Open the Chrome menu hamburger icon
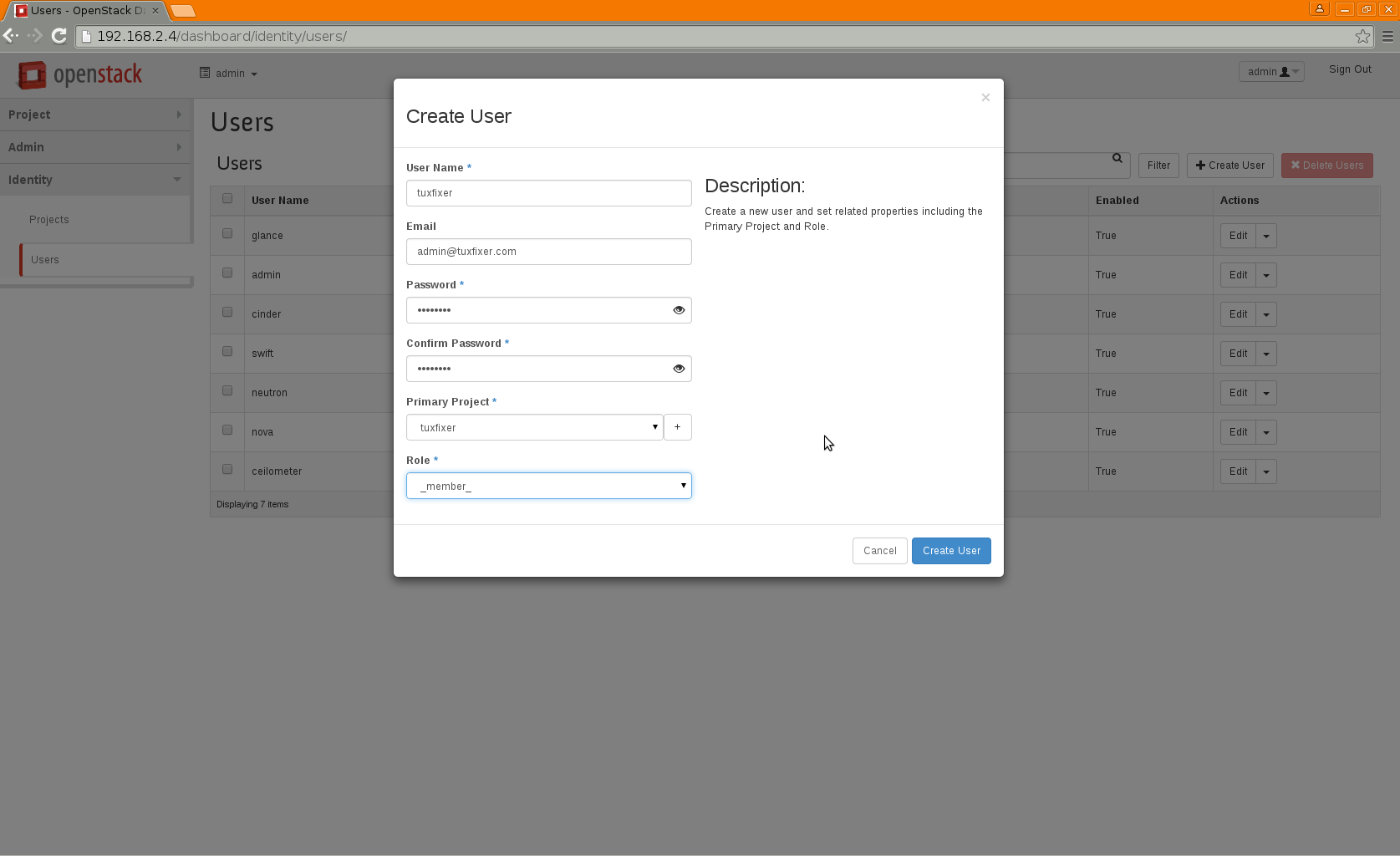 pos(1387,36)
